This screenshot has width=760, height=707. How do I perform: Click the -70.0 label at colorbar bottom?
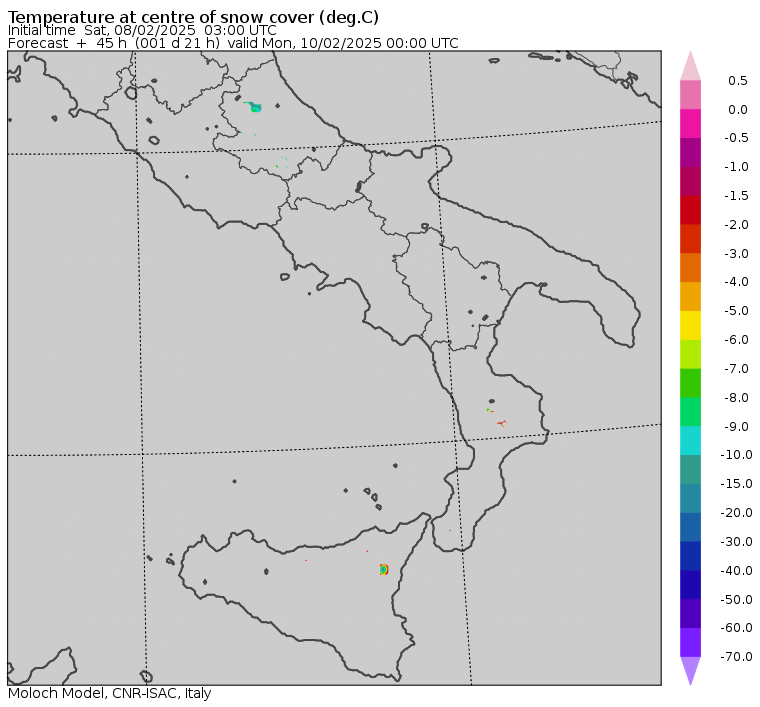(736, 657)
